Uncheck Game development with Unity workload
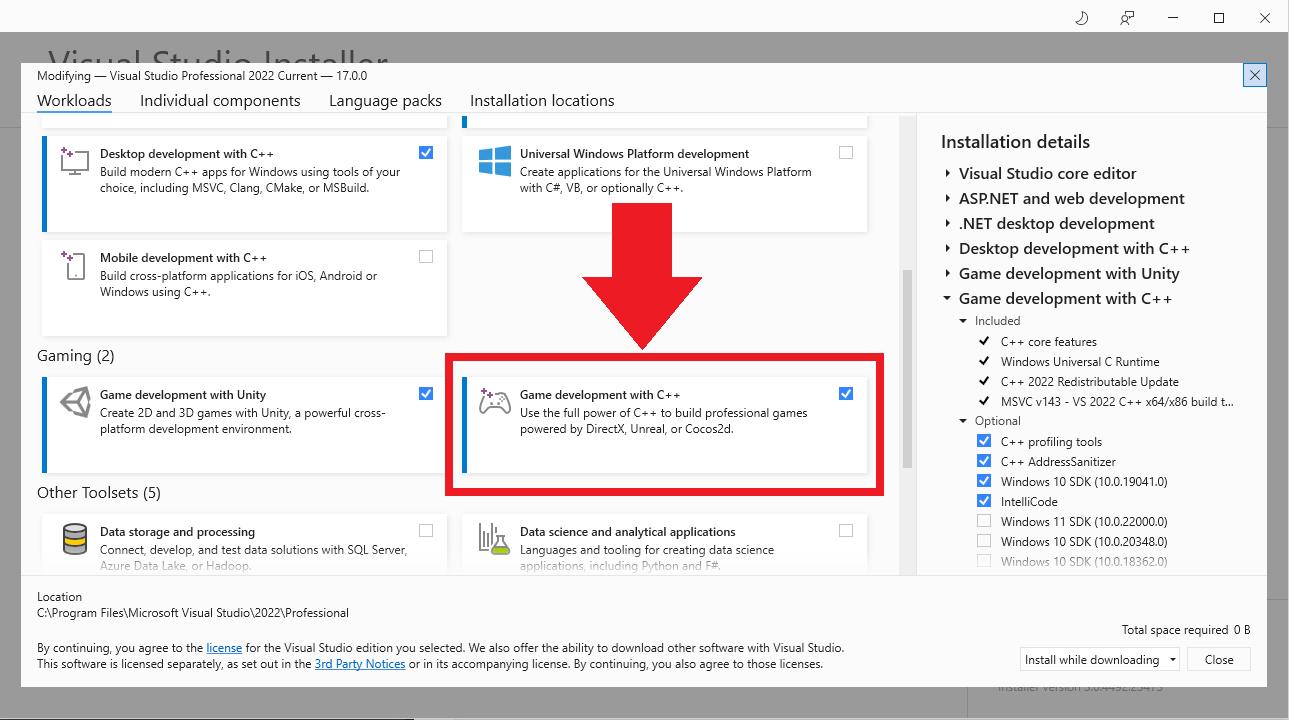The image size is (1289, 720). tap(426, 394)
